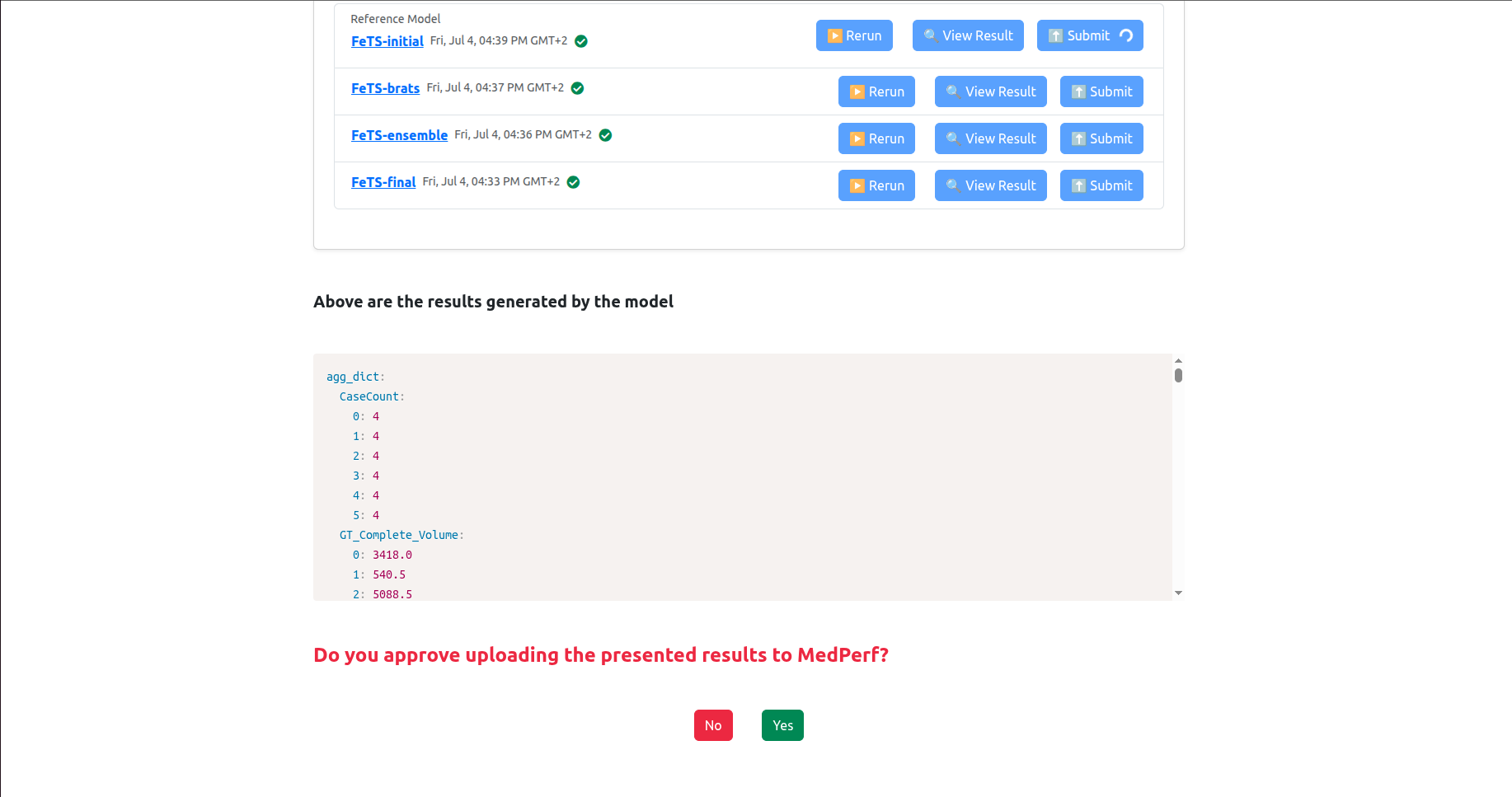
Task: Click the results panel scrollbar thumb
Action: pos(1178,376)
